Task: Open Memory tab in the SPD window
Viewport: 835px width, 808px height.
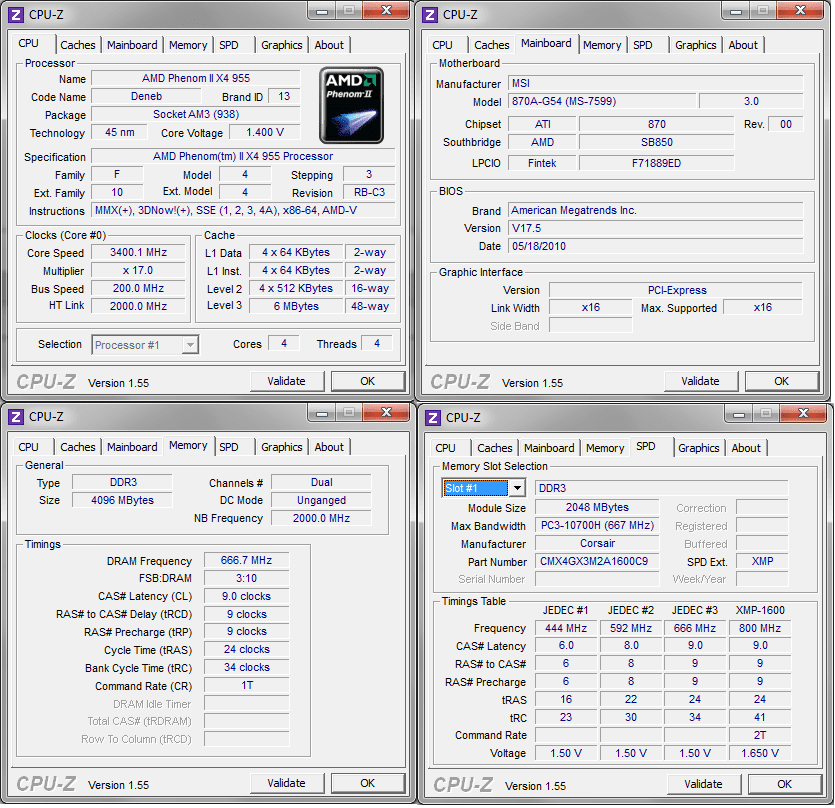Action: pos(605,448)
